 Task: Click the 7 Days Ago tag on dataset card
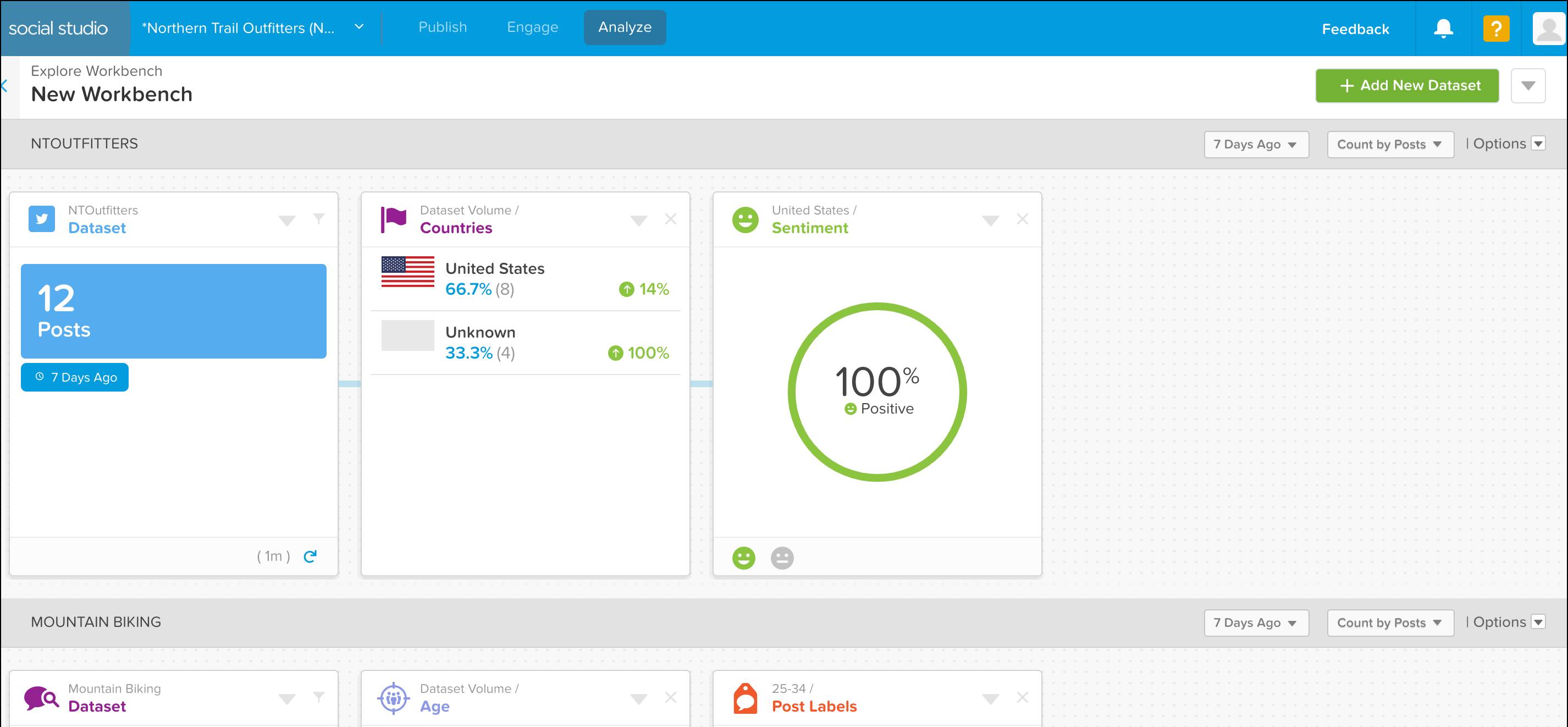pos(75,377)
